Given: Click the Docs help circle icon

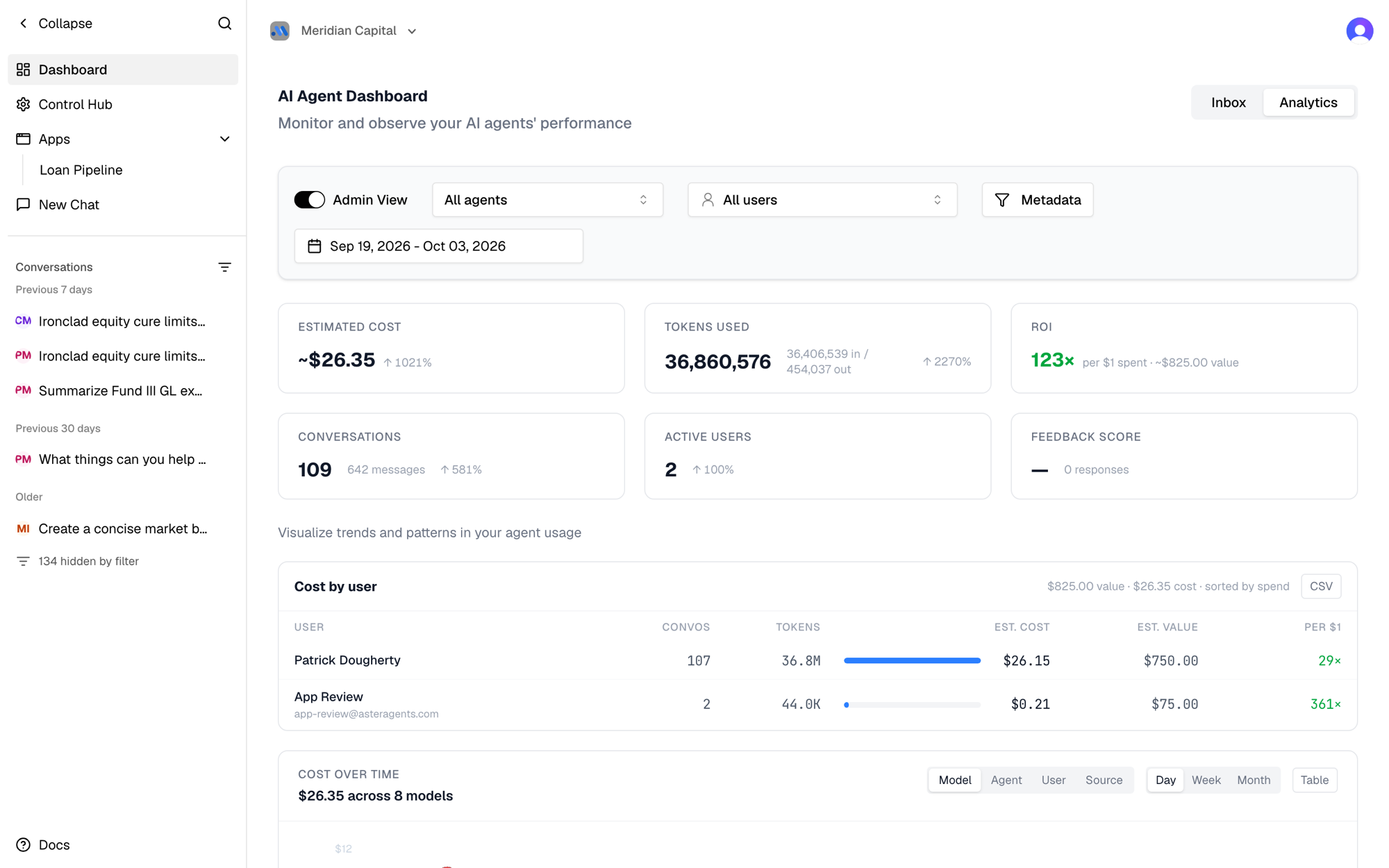Looking at the screenshot, I should coord(24,844).
